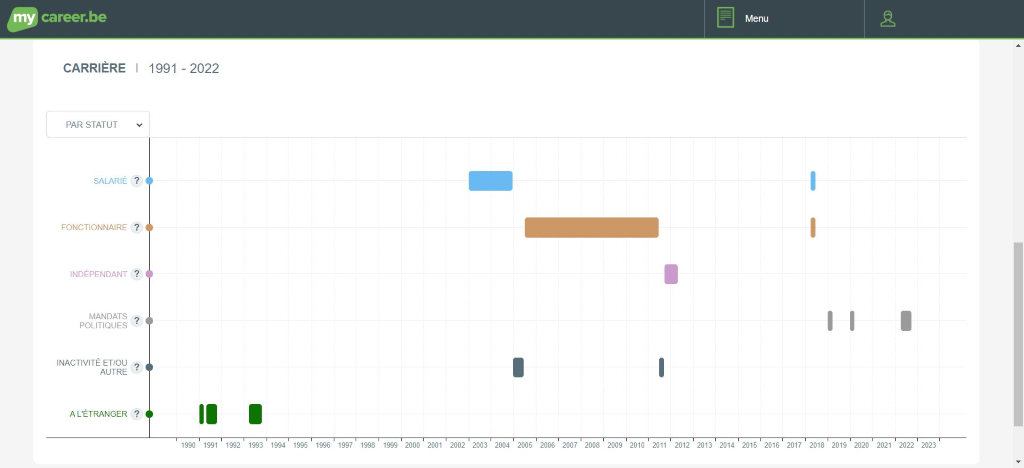Select the gray Mandats politiques 2022 bar

click(x=905, y=321)
